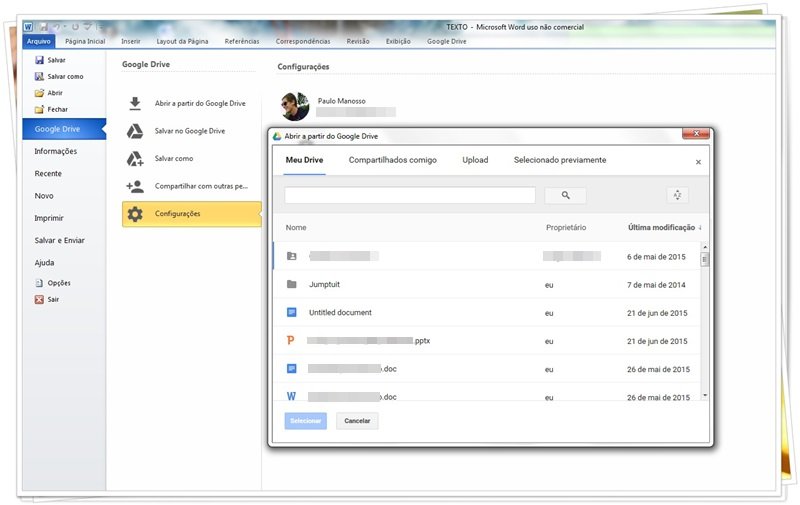
Task: Select the Untitled document file name
Action: click(340, 312)
